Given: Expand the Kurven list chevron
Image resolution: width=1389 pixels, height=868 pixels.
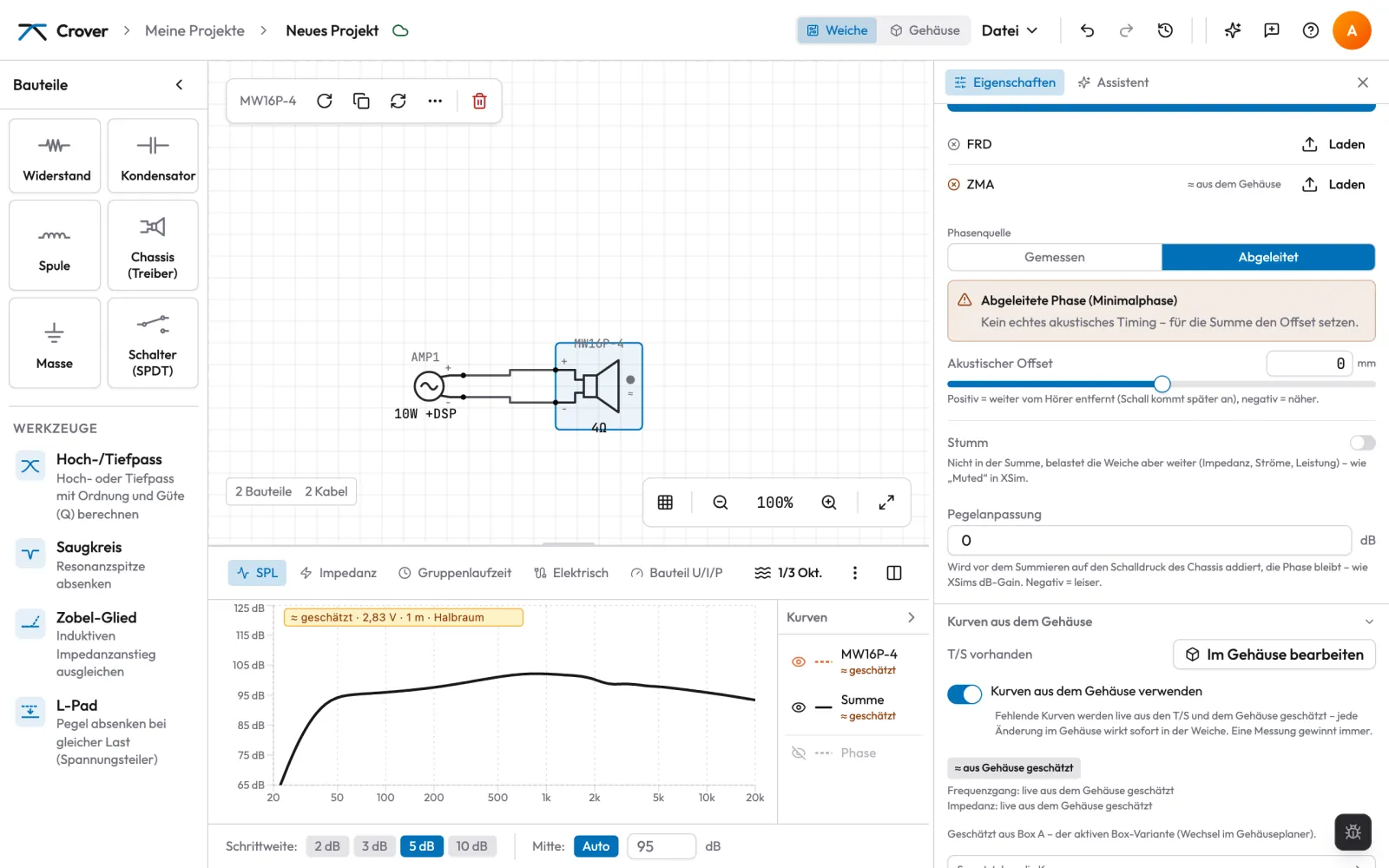Looking at the screenshot, I should click(911, 617).
